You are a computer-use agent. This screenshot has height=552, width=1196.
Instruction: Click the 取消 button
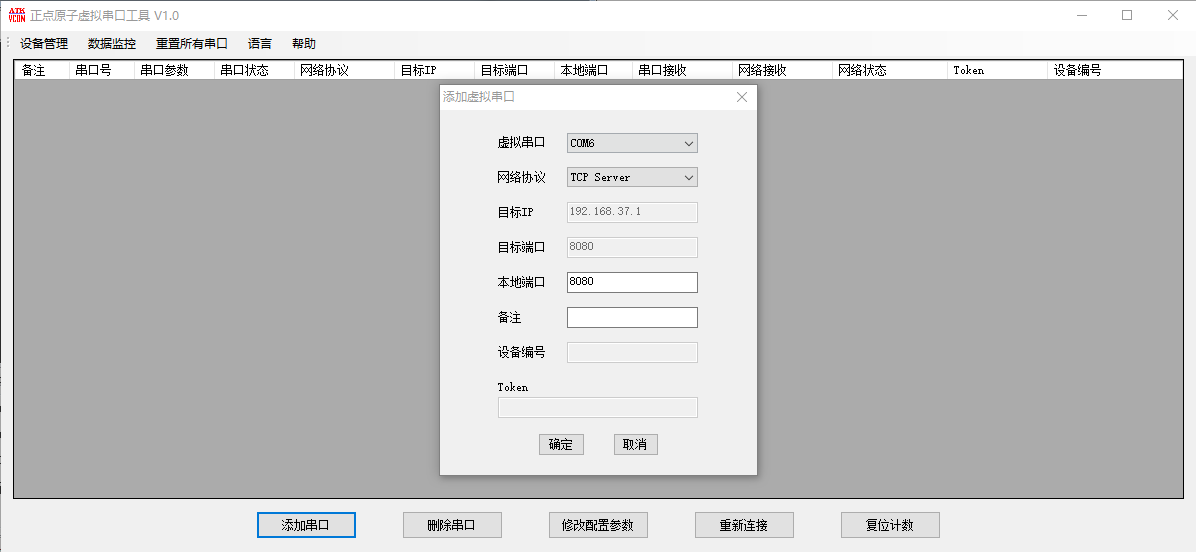click(635, 444)
